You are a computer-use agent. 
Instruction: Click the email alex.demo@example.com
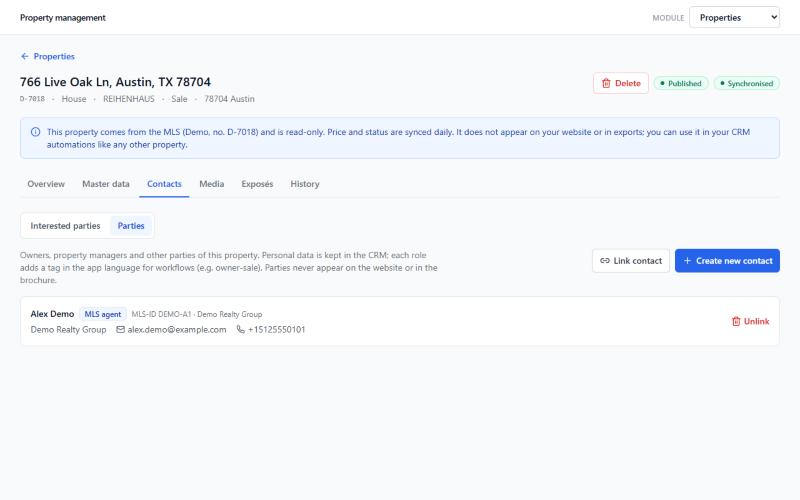tap(177, 330)
